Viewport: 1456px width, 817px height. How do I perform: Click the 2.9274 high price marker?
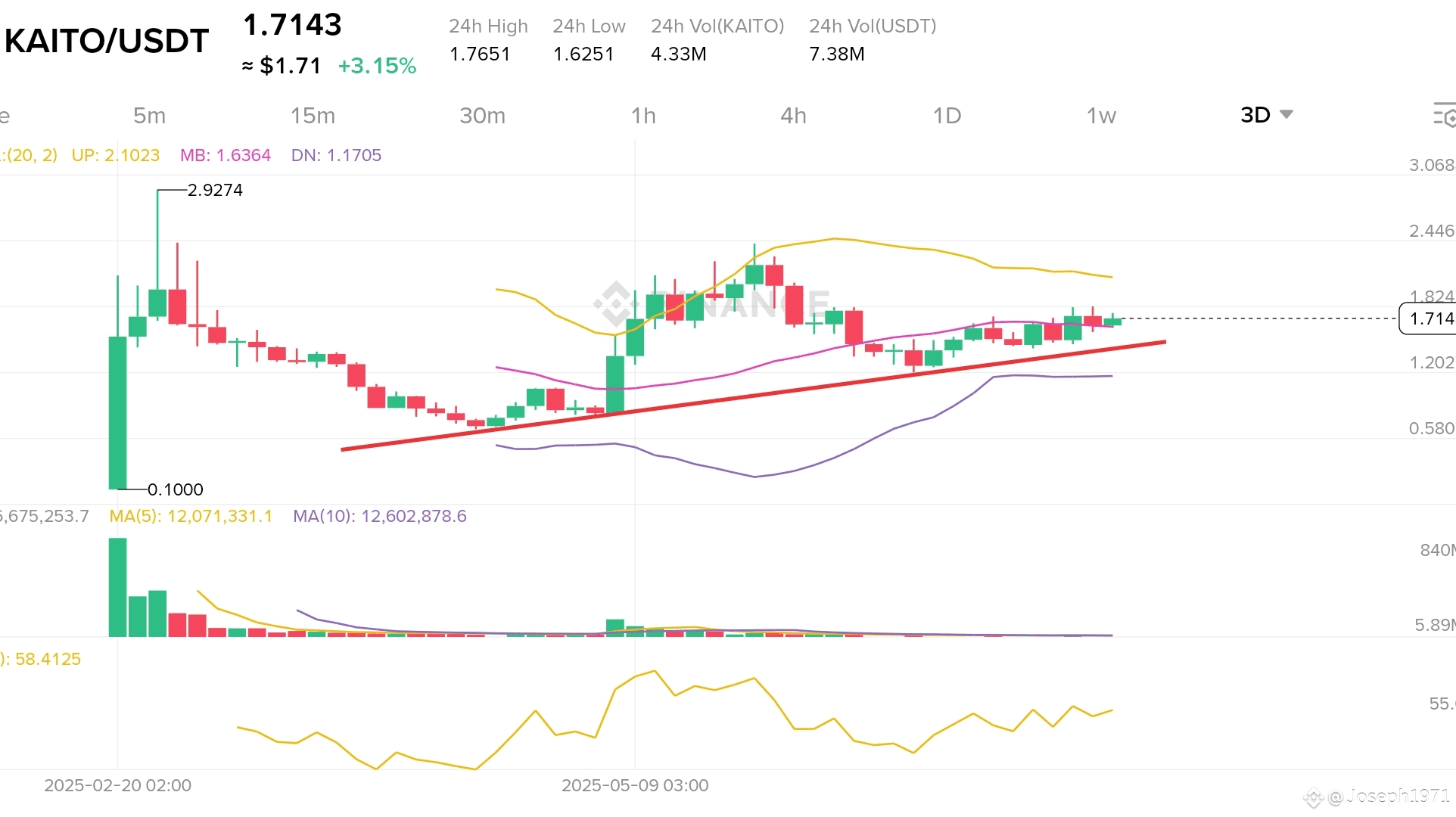[x=215, y=190]
